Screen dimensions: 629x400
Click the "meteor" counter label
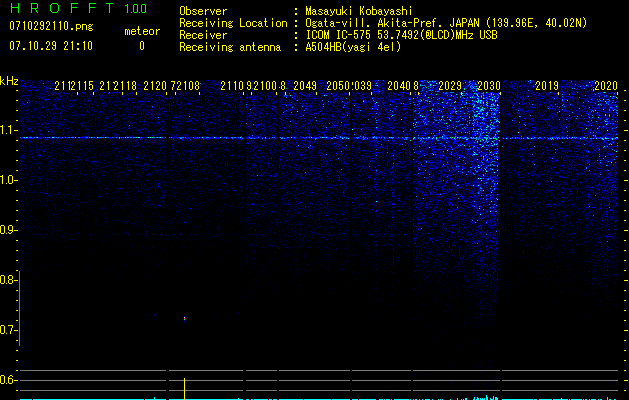click(142, 31)
